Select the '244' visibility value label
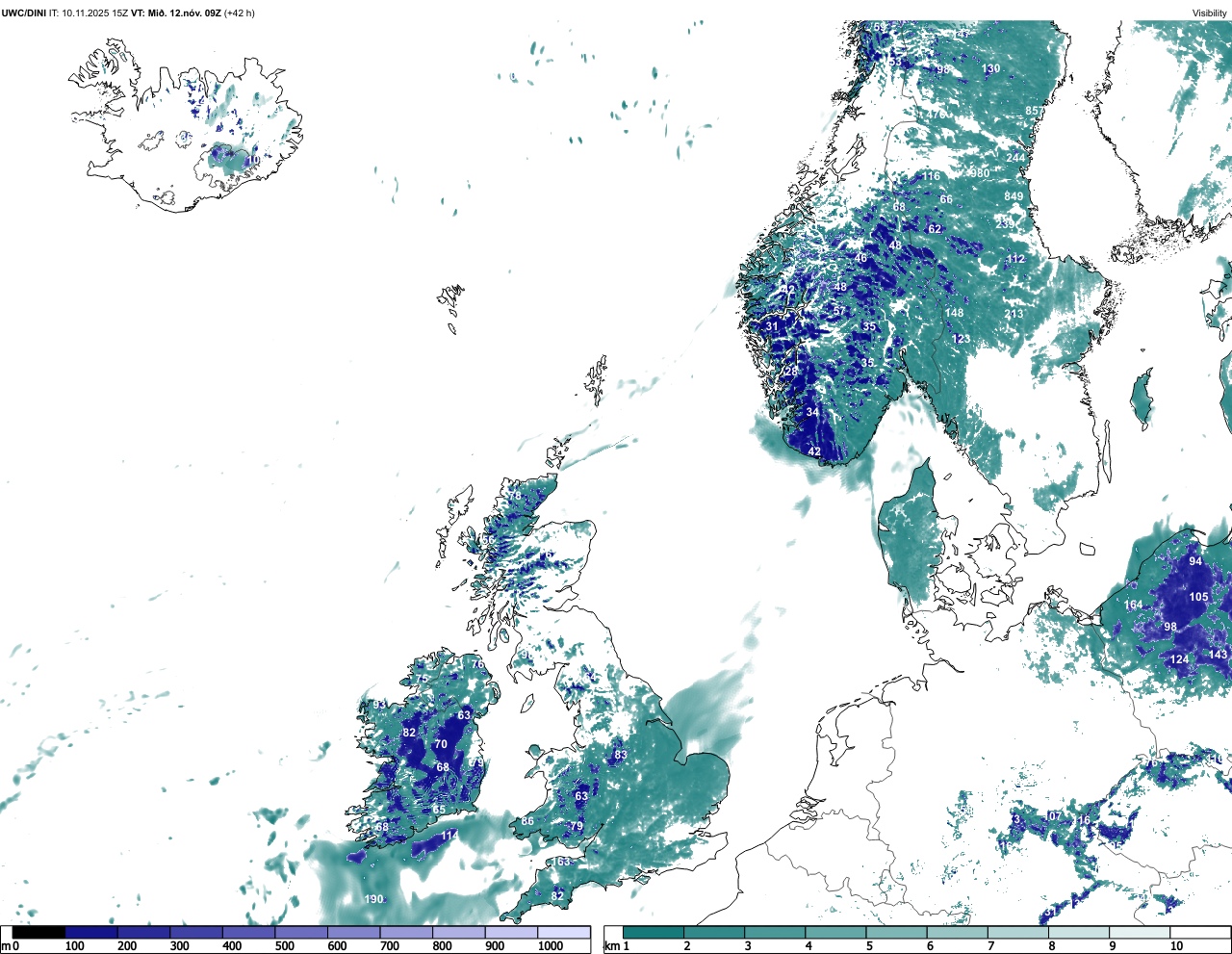 pos(1015,158)
